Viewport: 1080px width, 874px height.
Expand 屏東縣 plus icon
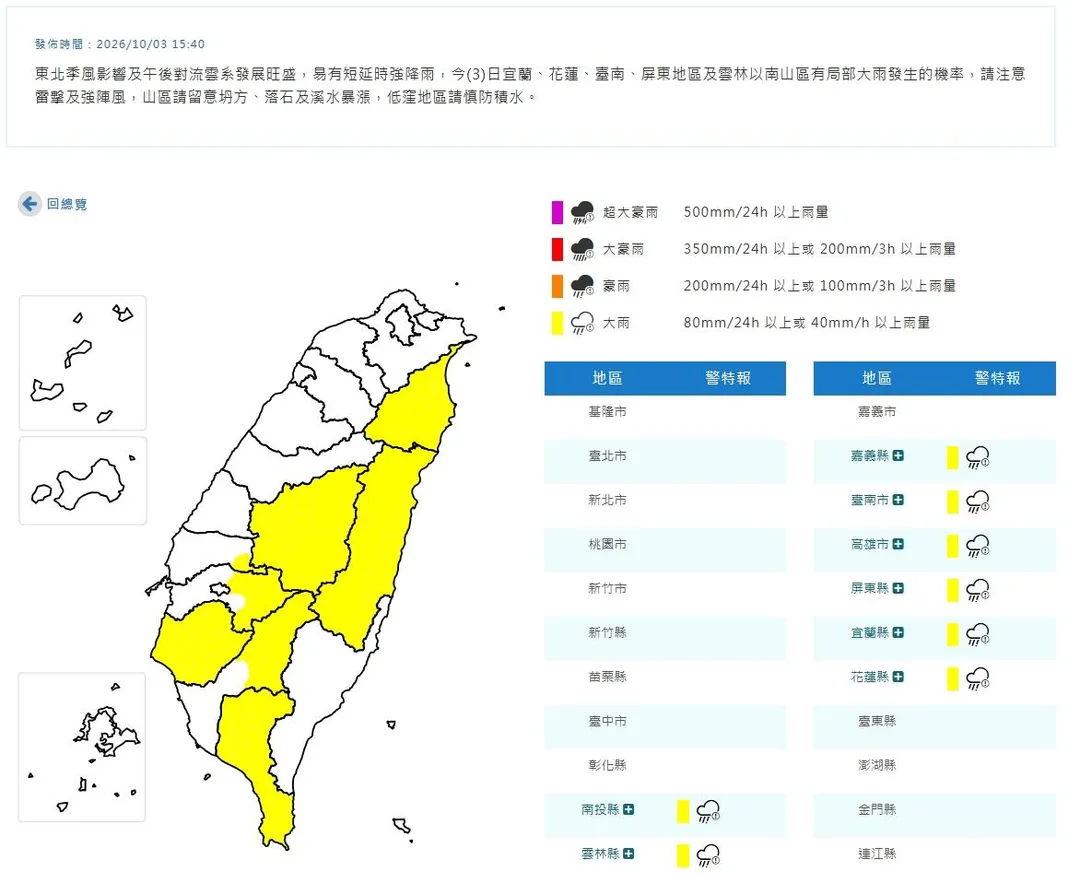(x=898, y=588)
